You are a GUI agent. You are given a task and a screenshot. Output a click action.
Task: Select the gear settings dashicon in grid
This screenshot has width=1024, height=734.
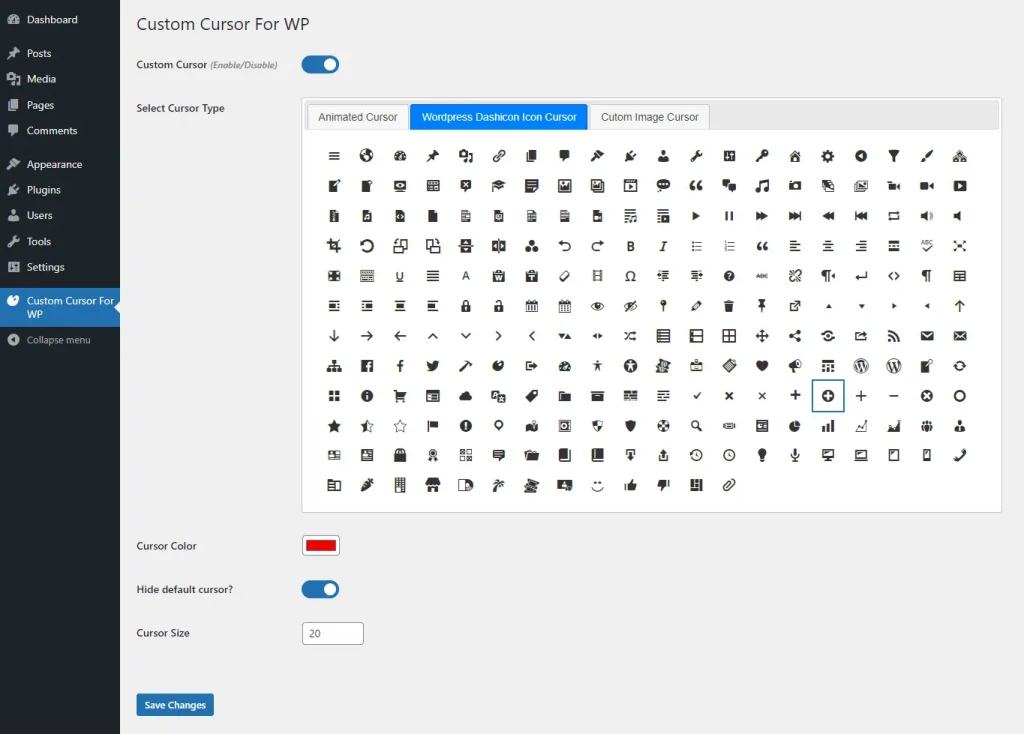(827, 156)
